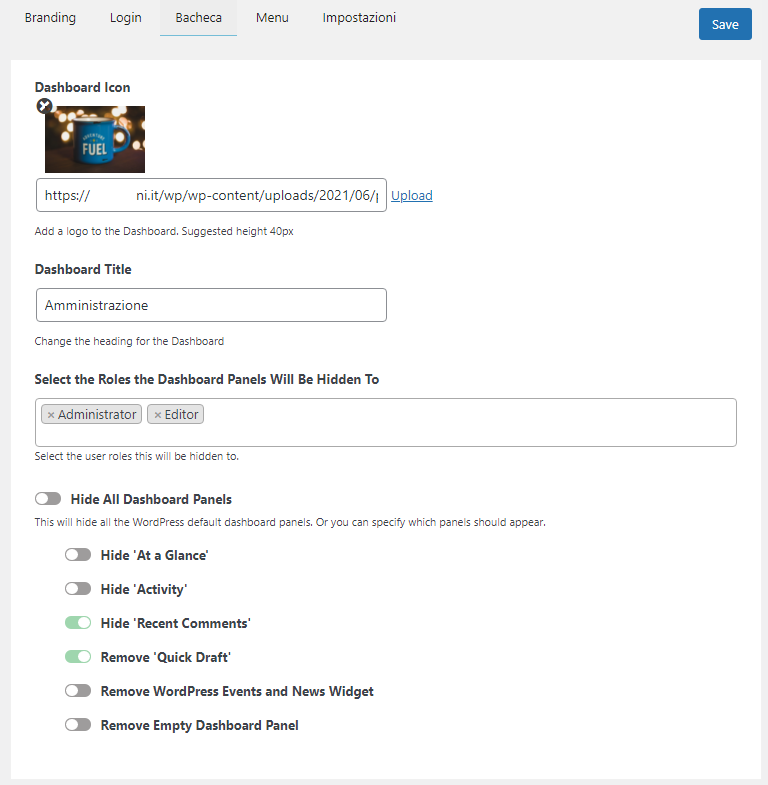The height and width of the screenshot is (785, 768).
Task: Enable Hide 'At a Glance' toggle
Action: point(78,555)
